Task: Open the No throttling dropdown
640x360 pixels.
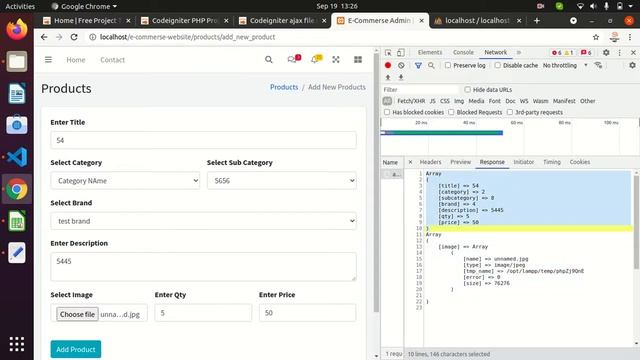Action: tap(565, 65)
